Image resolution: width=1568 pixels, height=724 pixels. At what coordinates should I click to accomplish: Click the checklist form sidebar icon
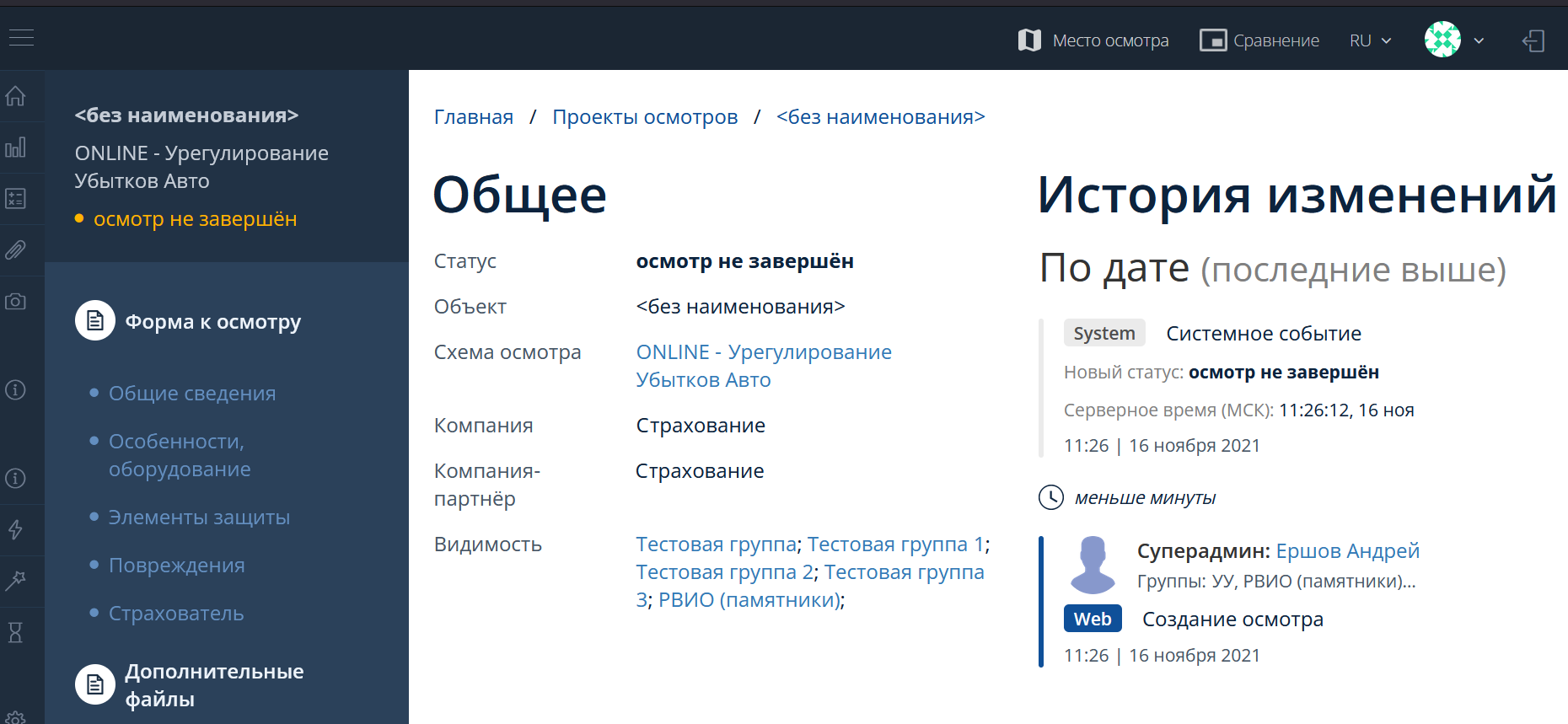[x=16, y=199]
